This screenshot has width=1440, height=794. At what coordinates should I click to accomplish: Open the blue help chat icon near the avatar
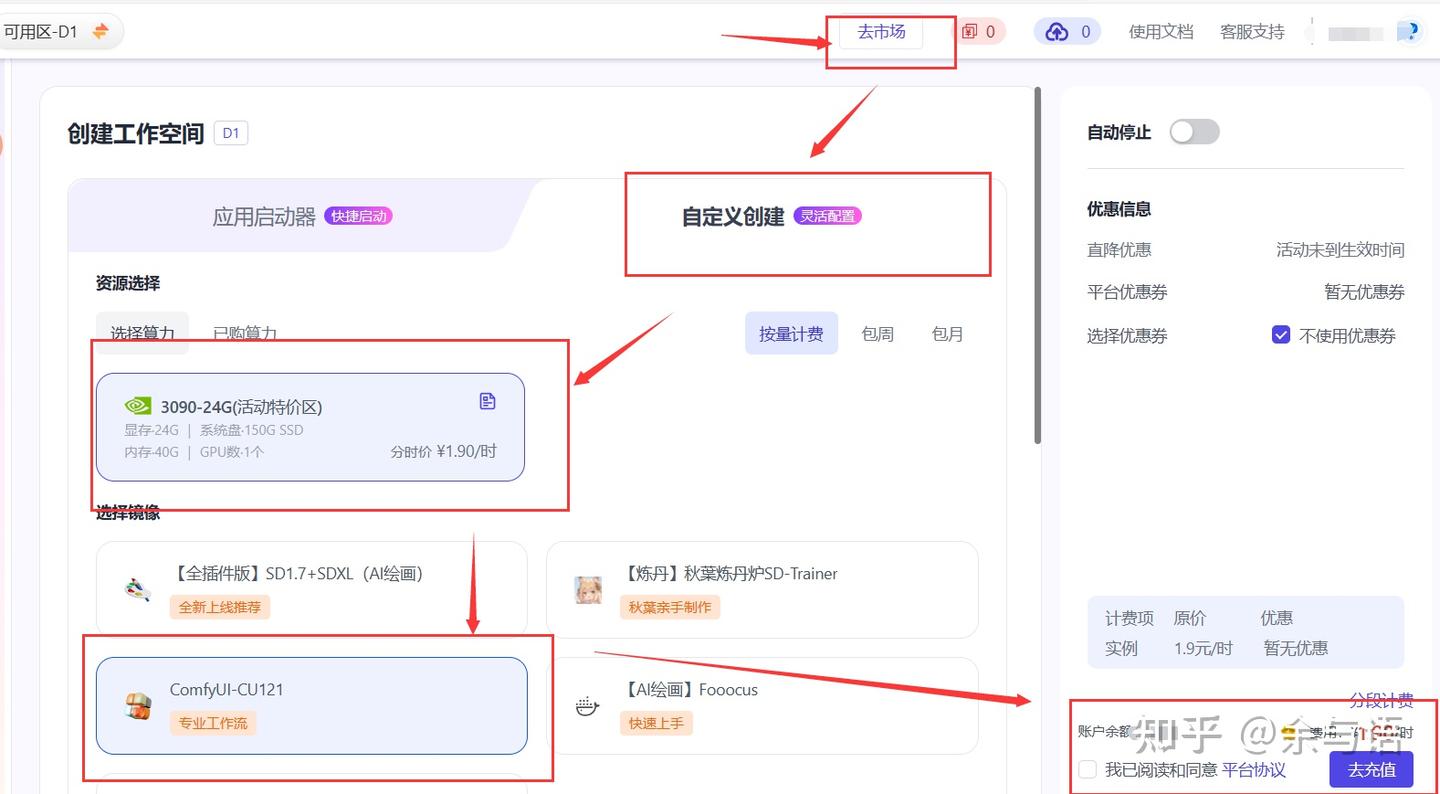(x=1410, y=31)
